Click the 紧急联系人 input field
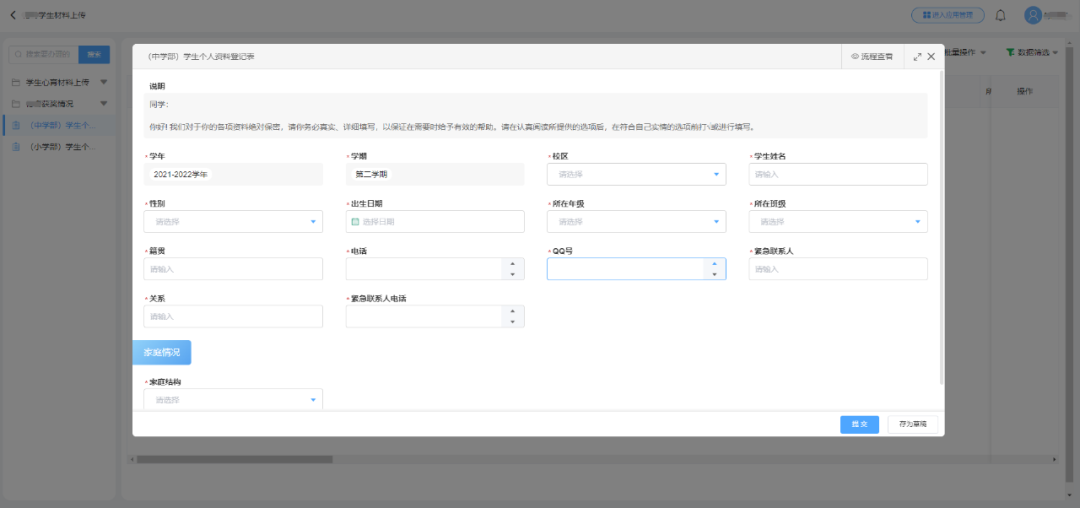Image resolution: width=1080 pixels, height=508 pixels. tap(838, 269)
